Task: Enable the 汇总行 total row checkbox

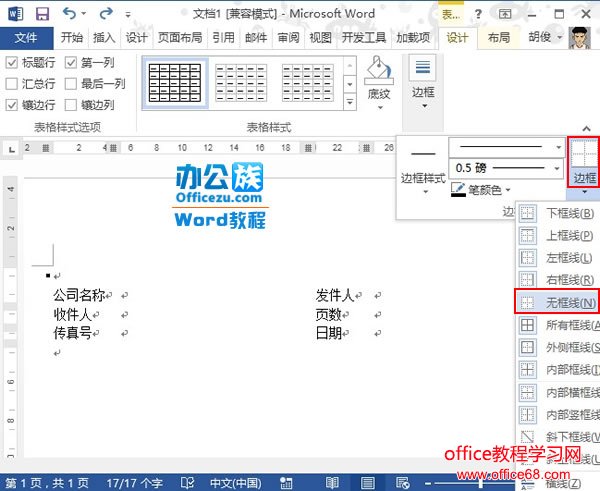Action: point(12,83)
